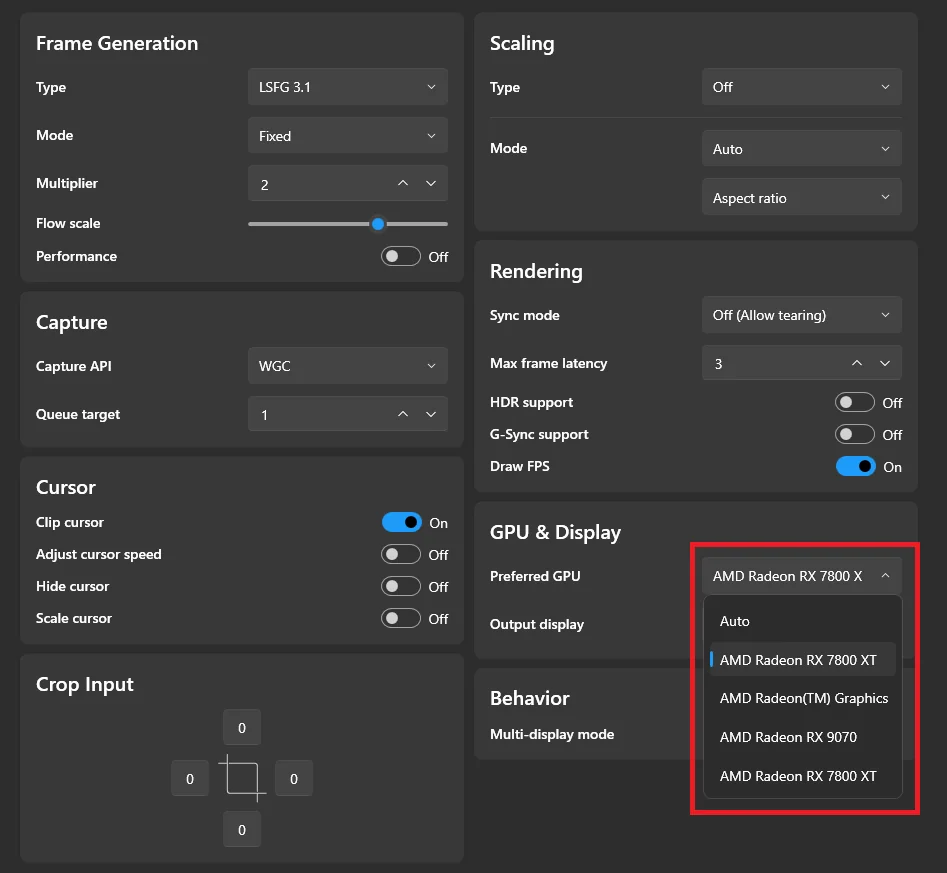Raise Max frame latency with the up arrow
The image size is (947, 873).
coord(857,363)
